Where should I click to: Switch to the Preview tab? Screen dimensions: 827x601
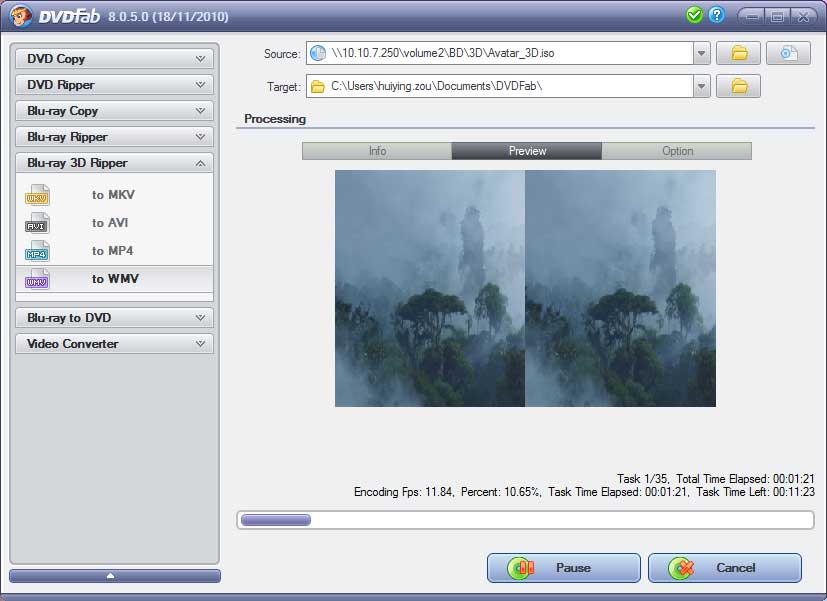tap(527, 151)
